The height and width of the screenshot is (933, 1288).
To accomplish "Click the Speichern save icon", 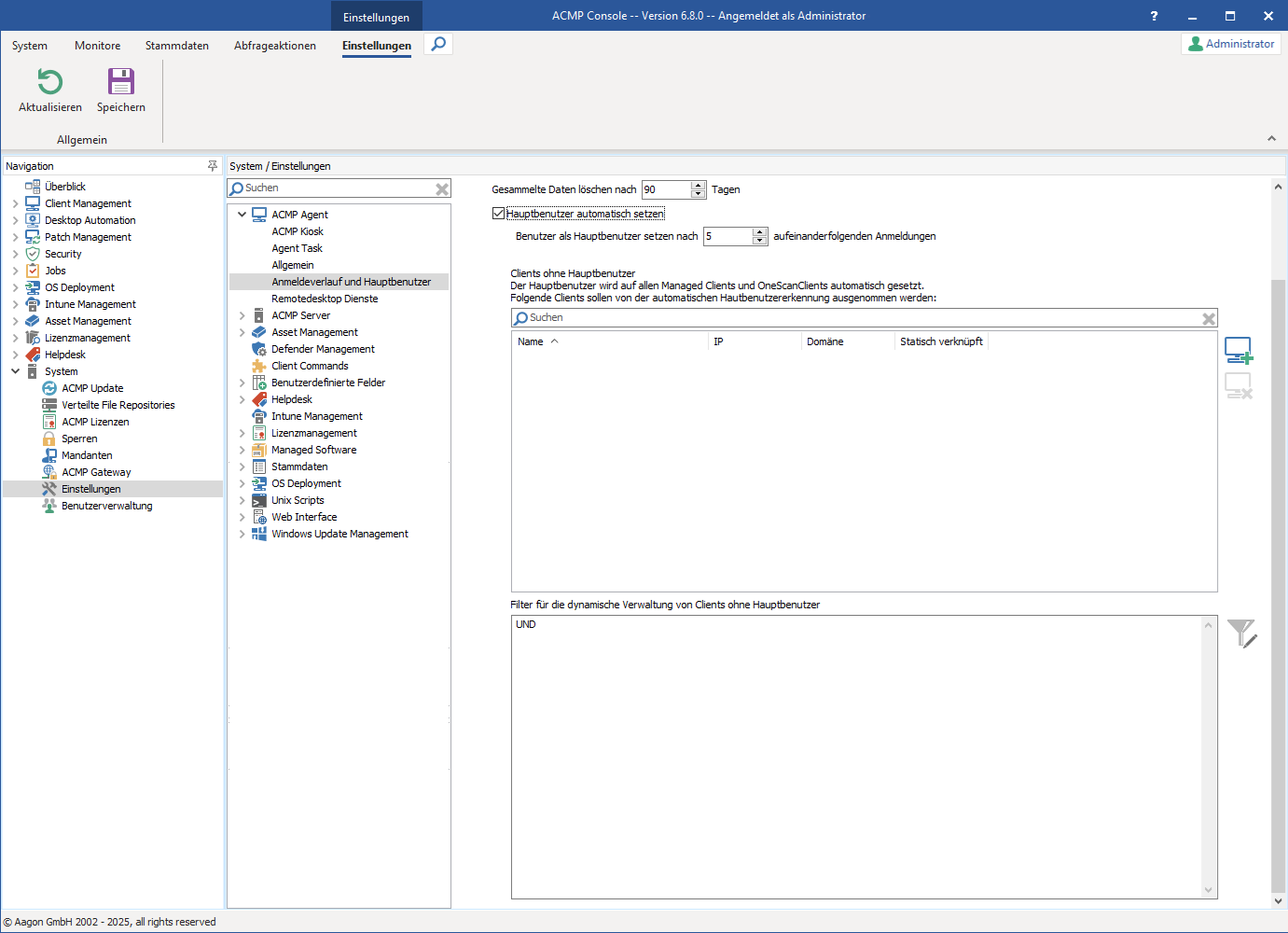I will pyautogui.click(x=121, y=82).
